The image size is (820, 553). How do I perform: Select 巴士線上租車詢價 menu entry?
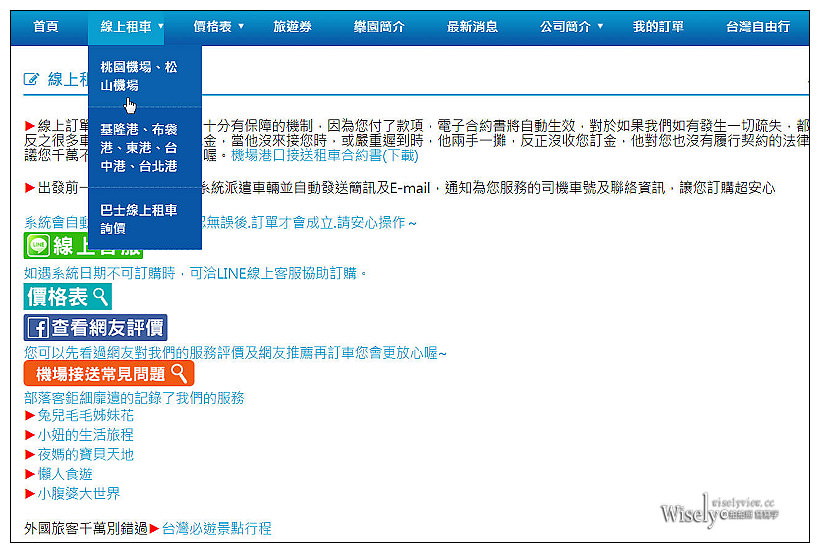[x=139, y=219]
